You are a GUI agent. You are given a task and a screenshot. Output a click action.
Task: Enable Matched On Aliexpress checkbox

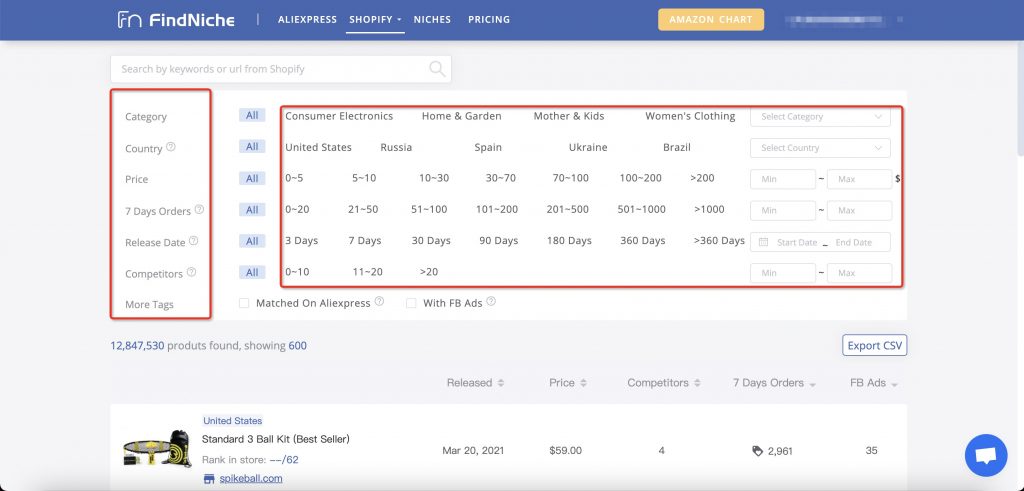click(x=244, y=303)
